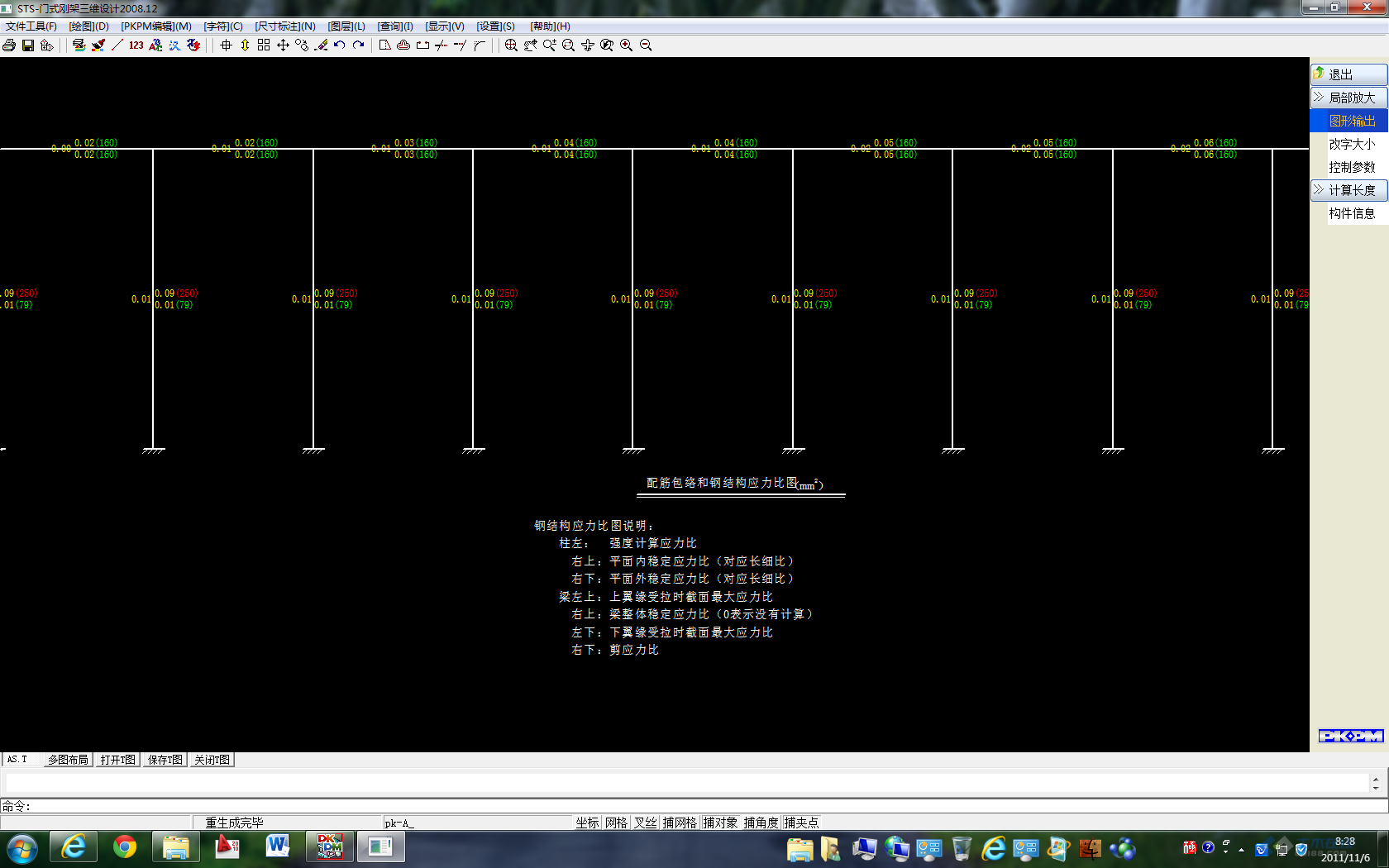Open the 文件工具(F) menu

click(x=31, y=26)
